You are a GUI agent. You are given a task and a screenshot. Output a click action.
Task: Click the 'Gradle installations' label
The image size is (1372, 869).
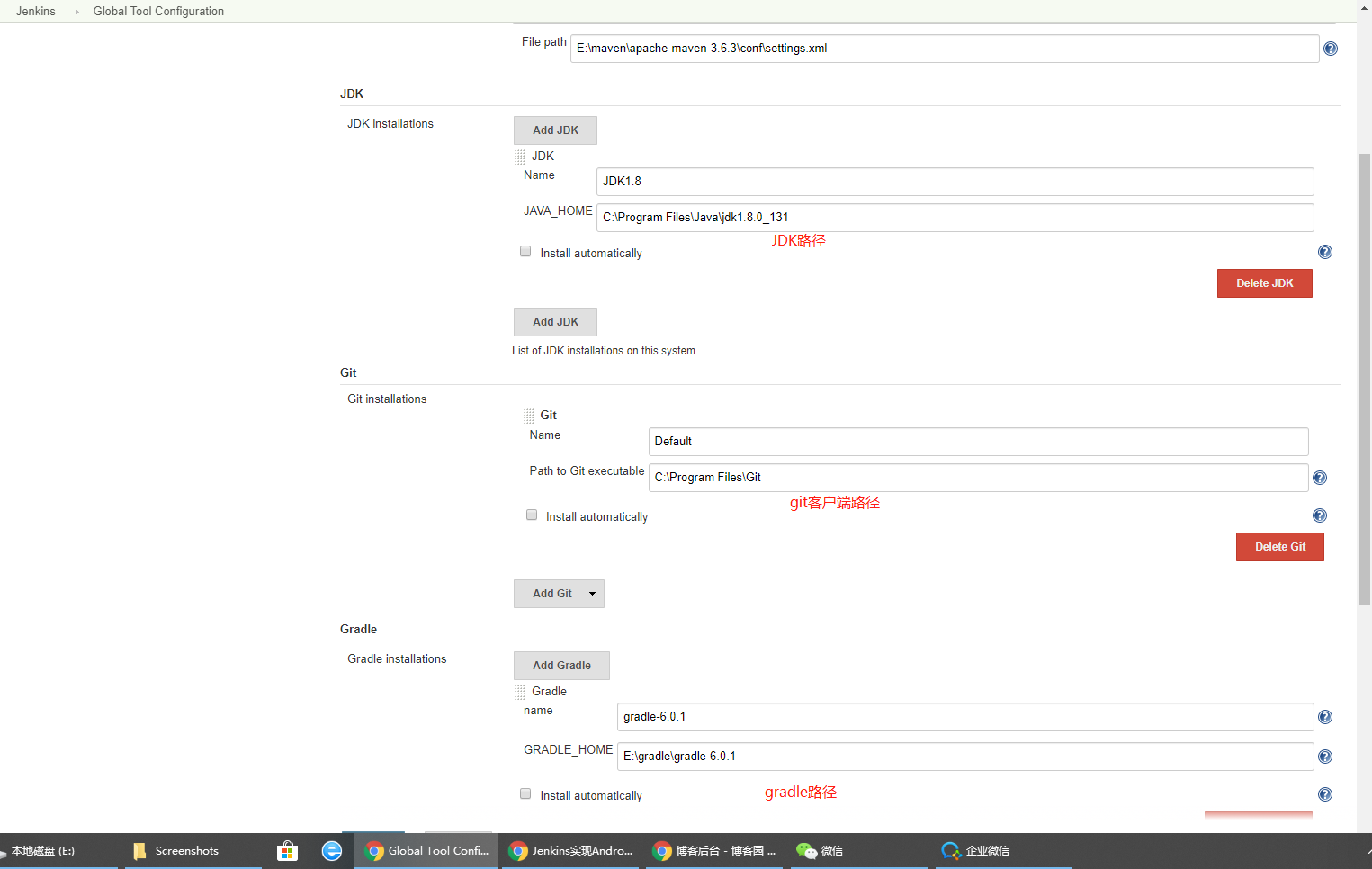tap(397, 659)
